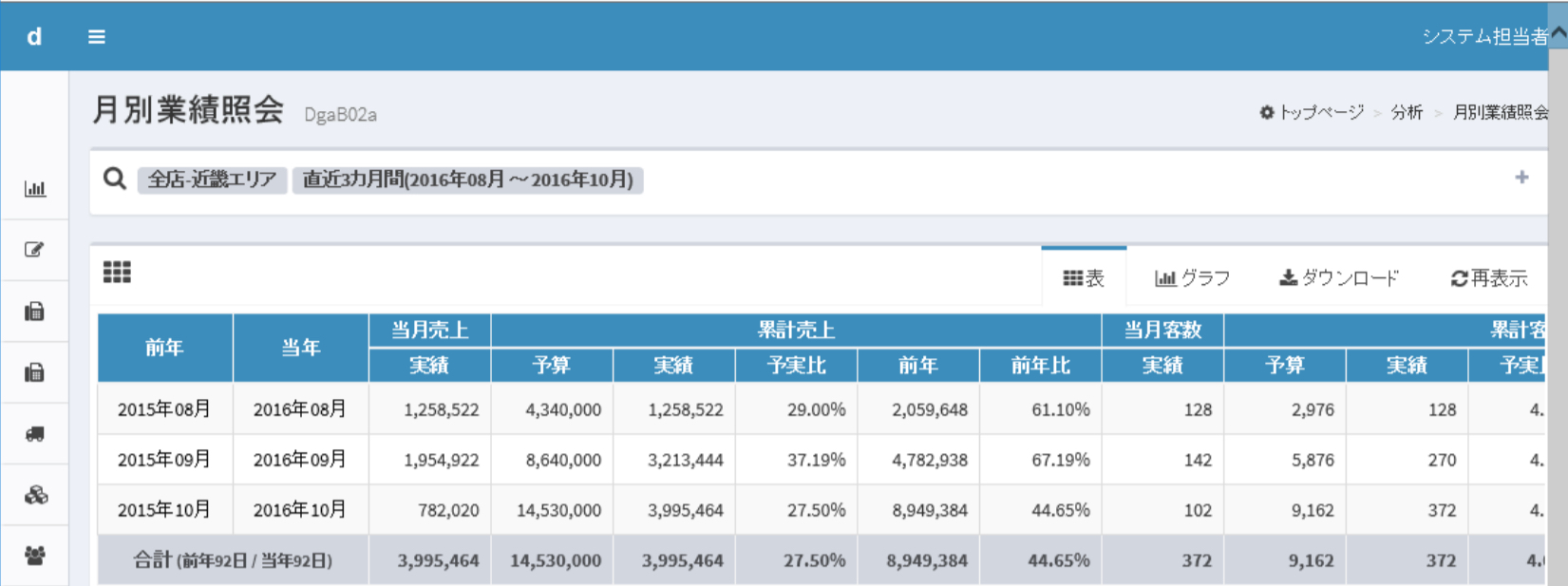
Task: Switch to the グラフ tab
Action: pyautogui.click(x=1192, y=278)
